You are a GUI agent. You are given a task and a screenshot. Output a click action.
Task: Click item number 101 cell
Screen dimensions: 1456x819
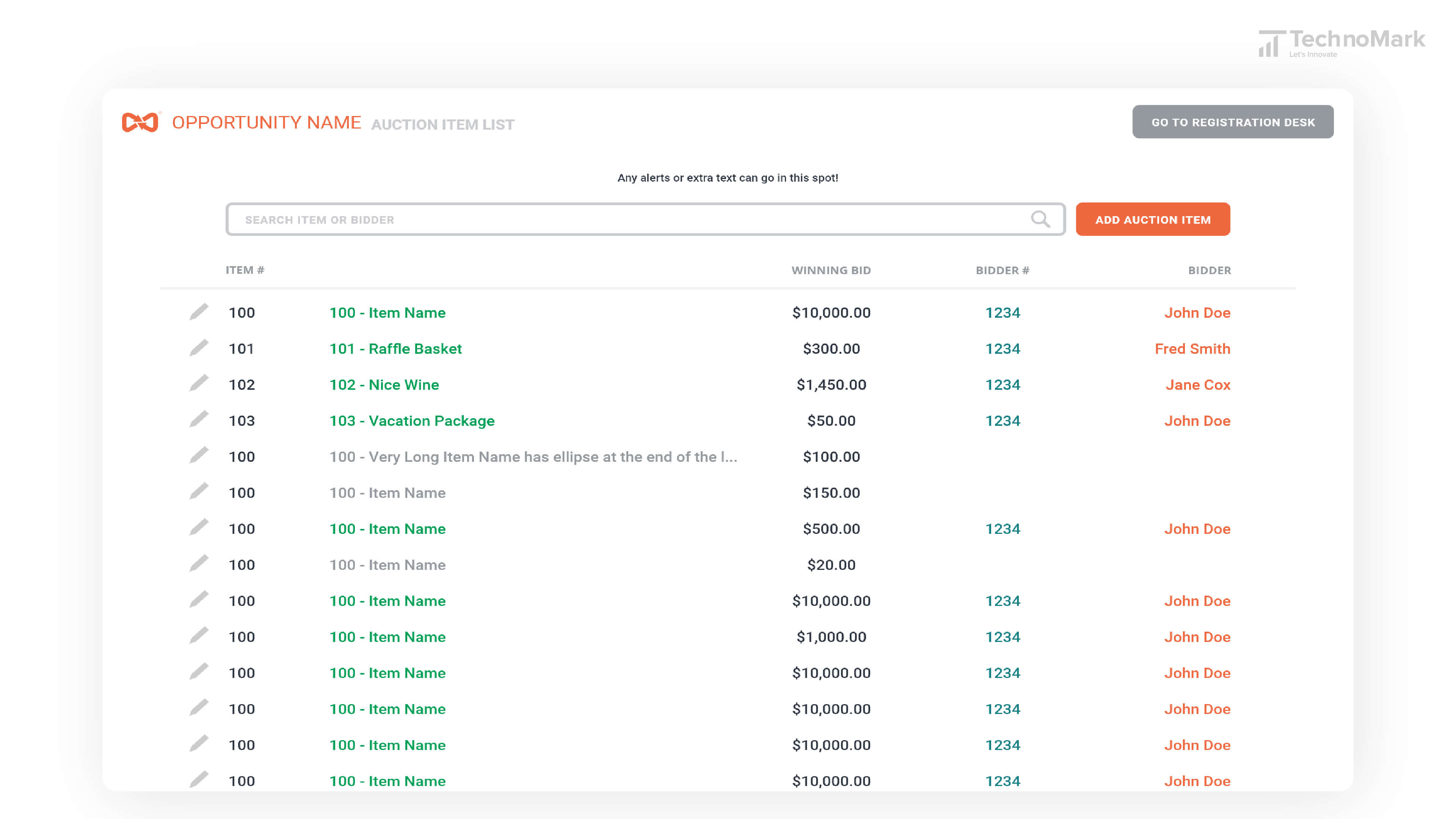click(242, 349)
